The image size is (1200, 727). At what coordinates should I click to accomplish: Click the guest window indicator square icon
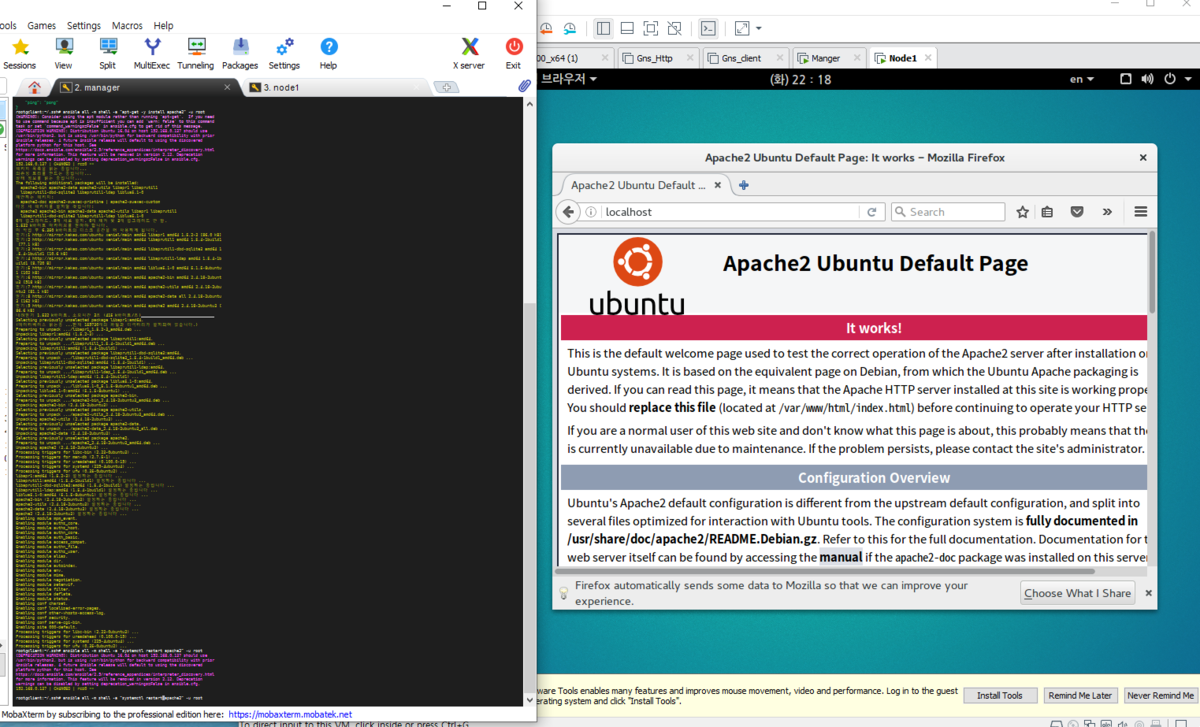(x=1124, y=79)
